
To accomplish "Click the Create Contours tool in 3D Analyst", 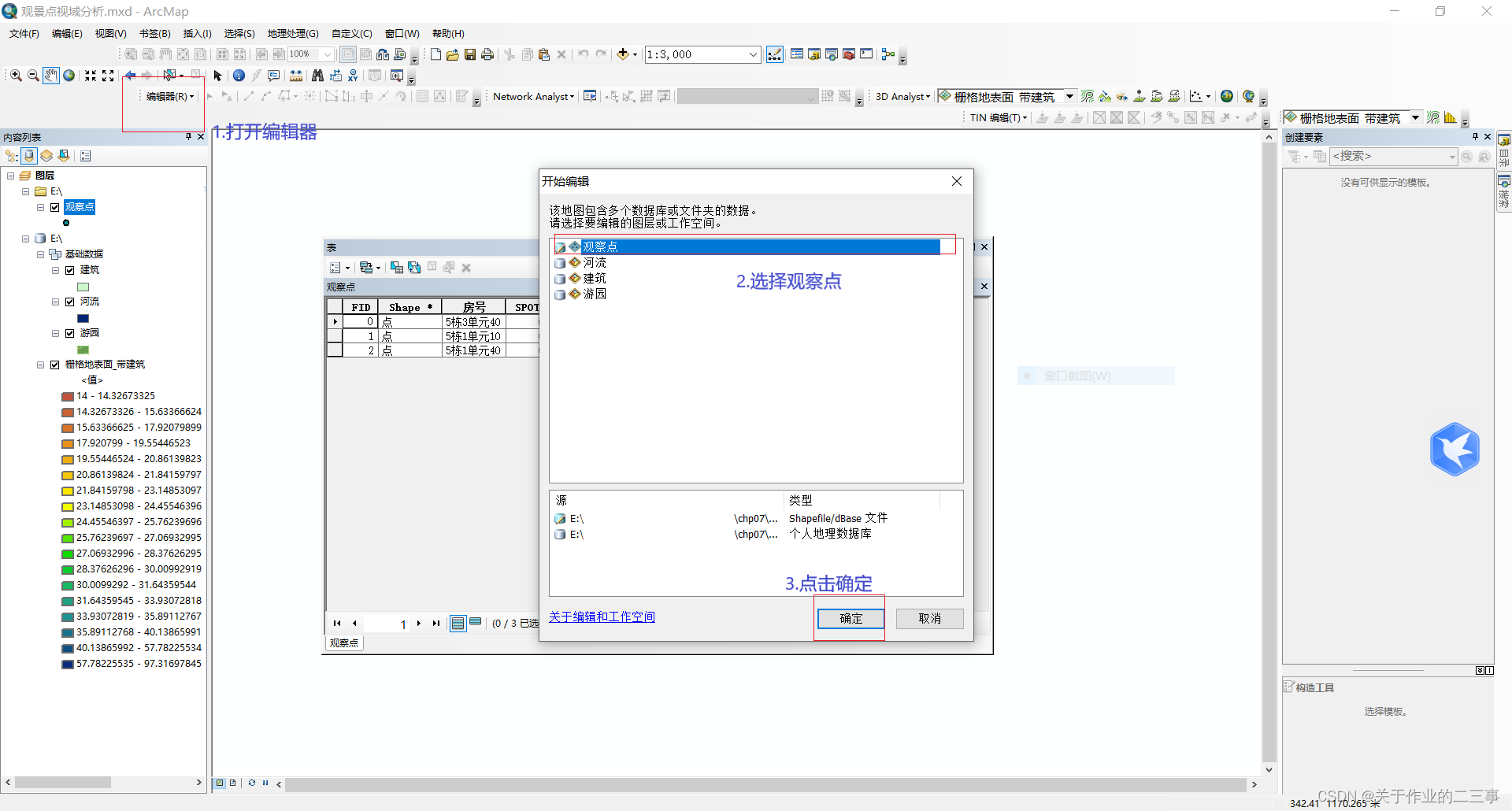I will click(1088, 96).
